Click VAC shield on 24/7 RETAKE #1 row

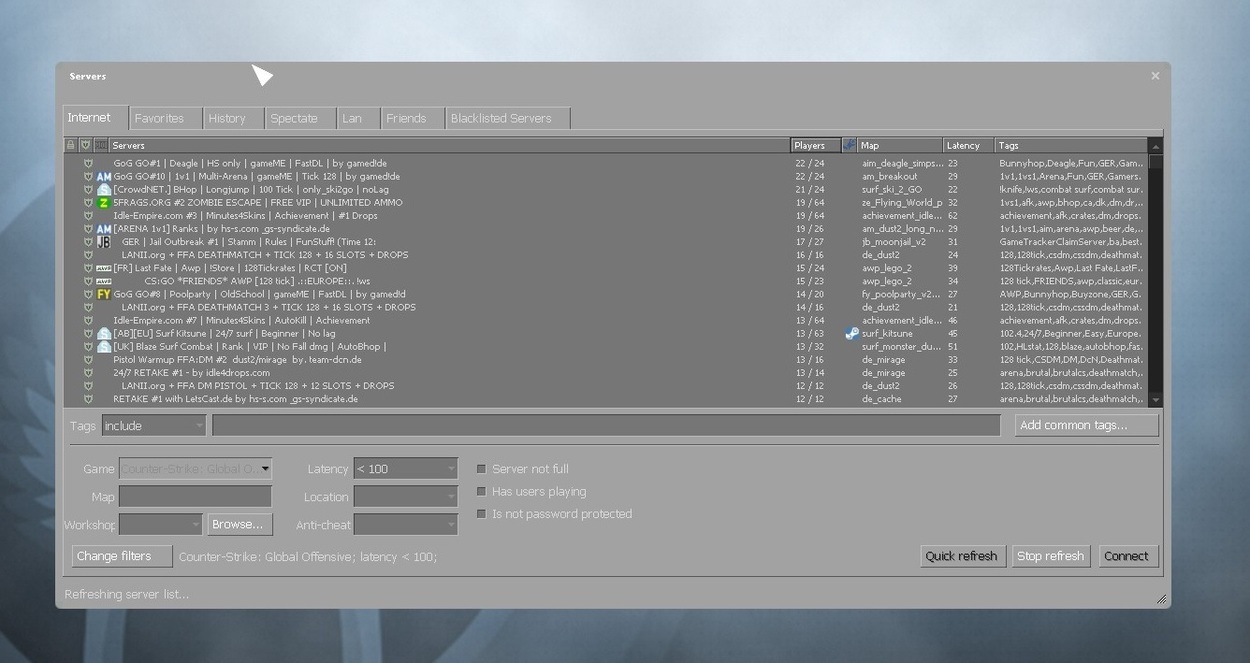point(88,372)
